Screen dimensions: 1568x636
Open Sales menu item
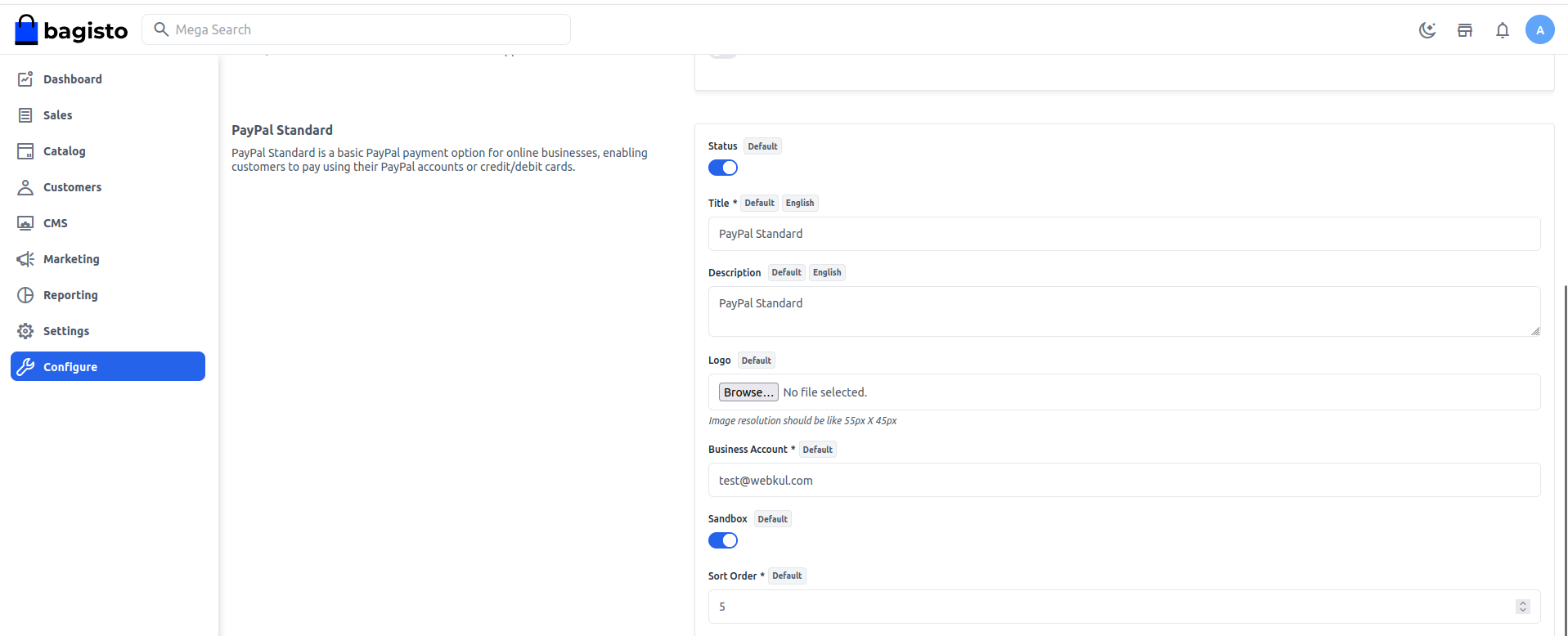coord(108,115)
